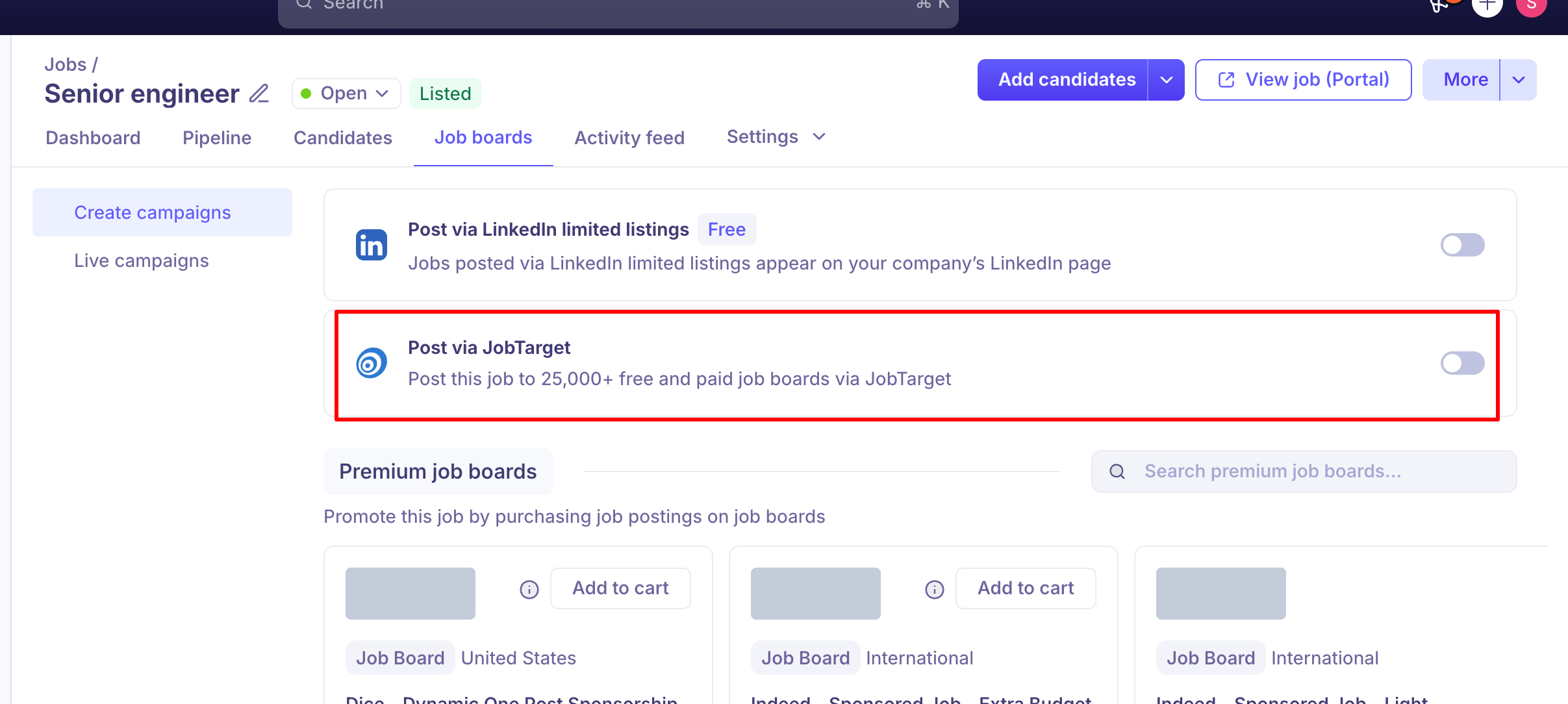Click the Free badge on LinkedIn listing

727,229
